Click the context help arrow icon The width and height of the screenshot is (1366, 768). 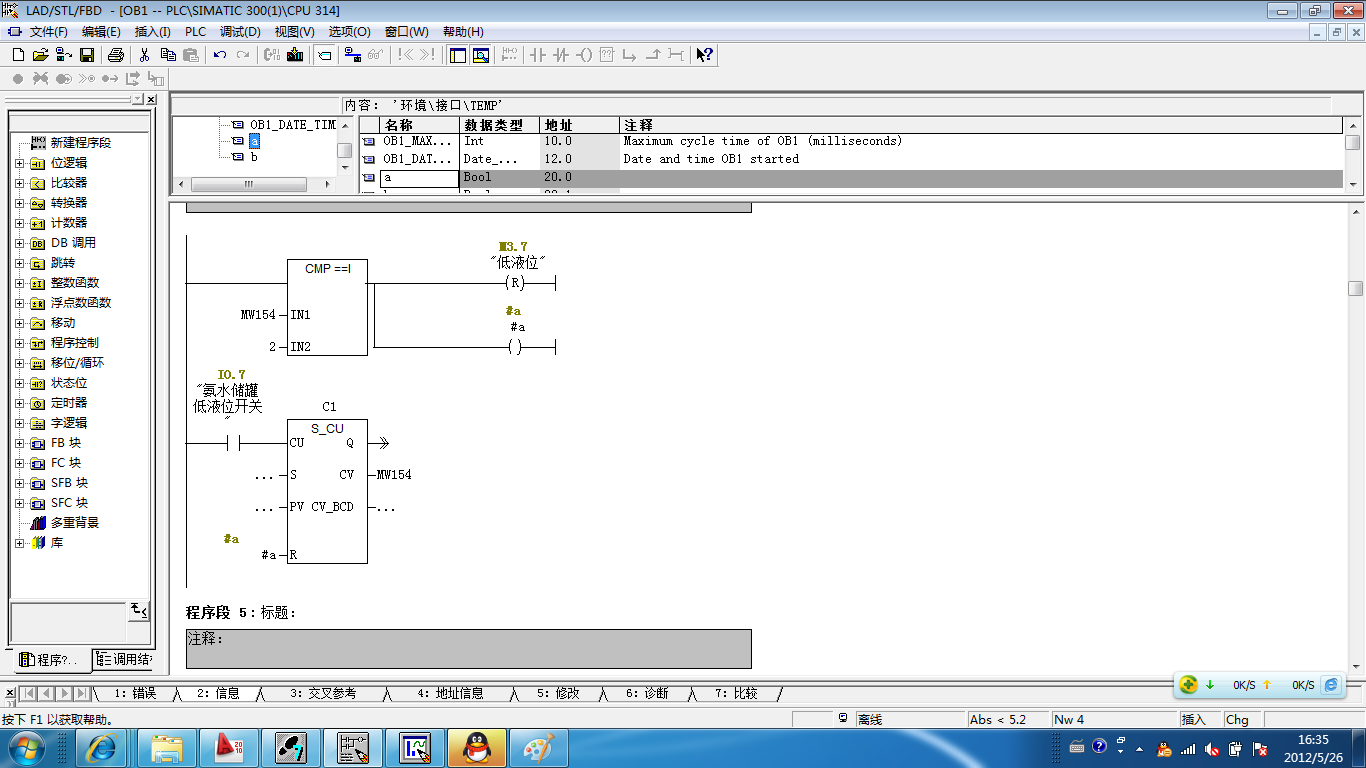coord(704,55)
